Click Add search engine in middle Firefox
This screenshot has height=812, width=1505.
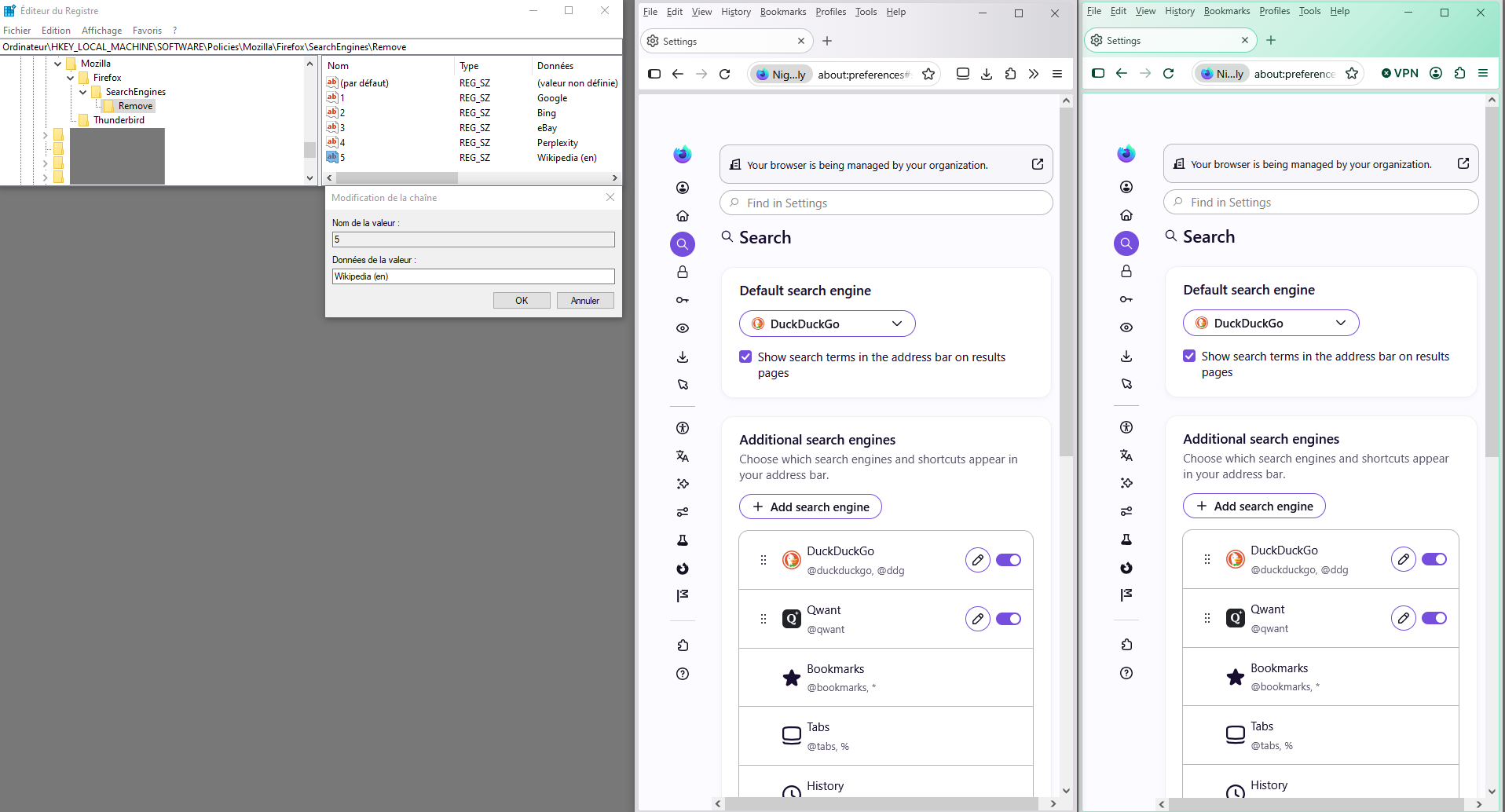point(811,507)
